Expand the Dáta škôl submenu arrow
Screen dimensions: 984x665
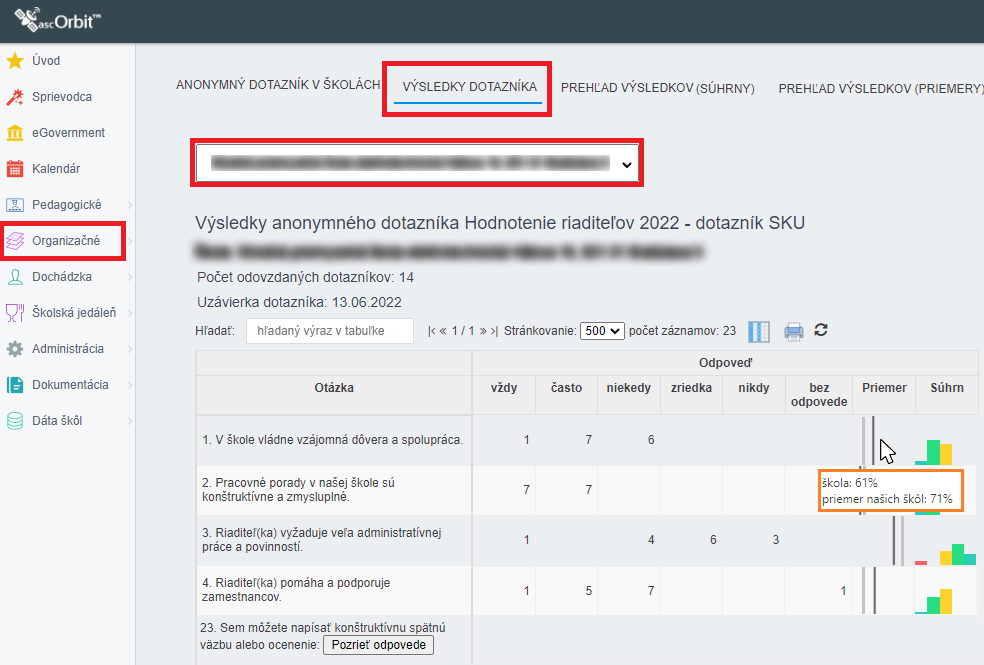coord(129,421)
